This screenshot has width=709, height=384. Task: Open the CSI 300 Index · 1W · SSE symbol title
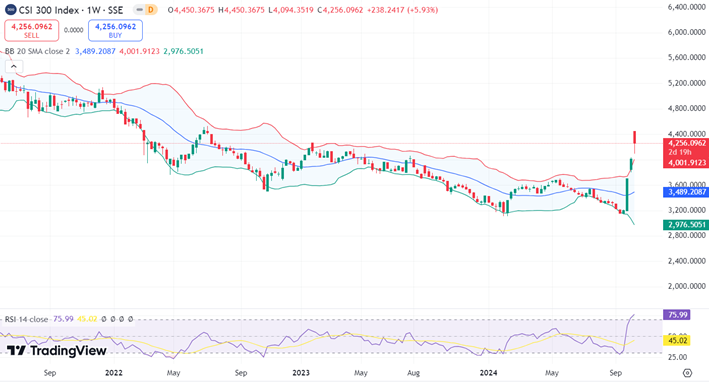[x=71, y=9]
